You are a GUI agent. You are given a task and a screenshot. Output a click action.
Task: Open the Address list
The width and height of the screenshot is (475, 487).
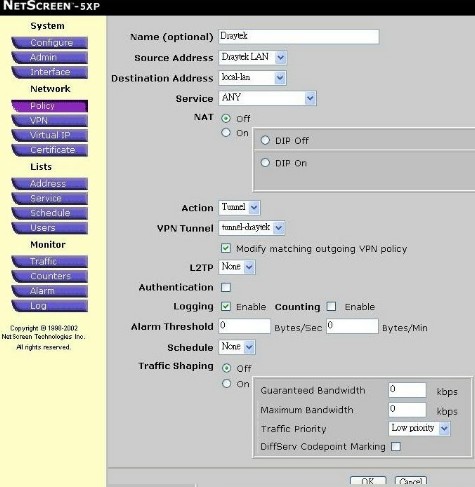click(50, 184)
